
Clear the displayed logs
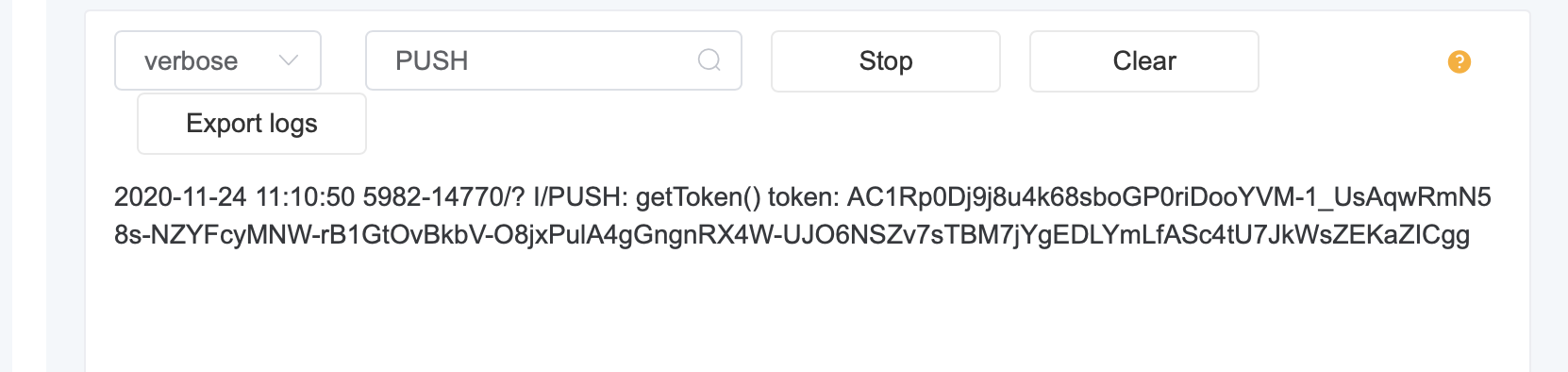coord(1144,61)
